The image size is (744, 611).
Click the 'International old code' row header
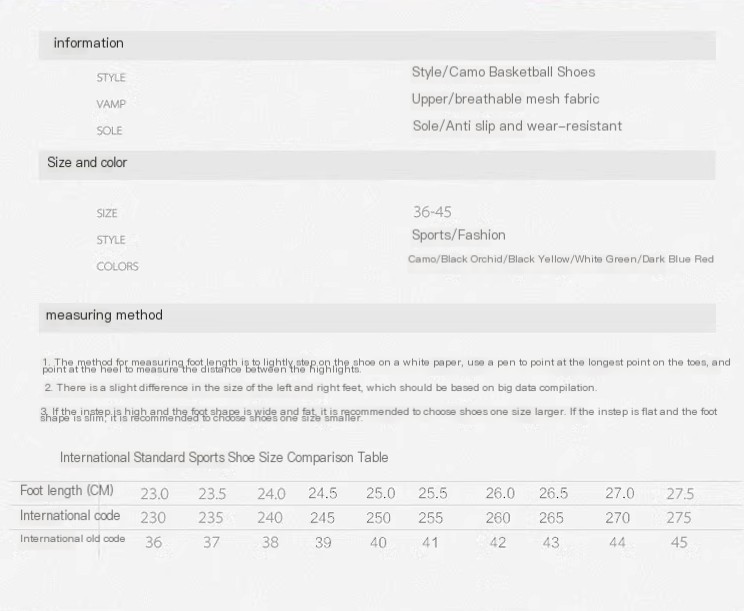coord(73,539)
